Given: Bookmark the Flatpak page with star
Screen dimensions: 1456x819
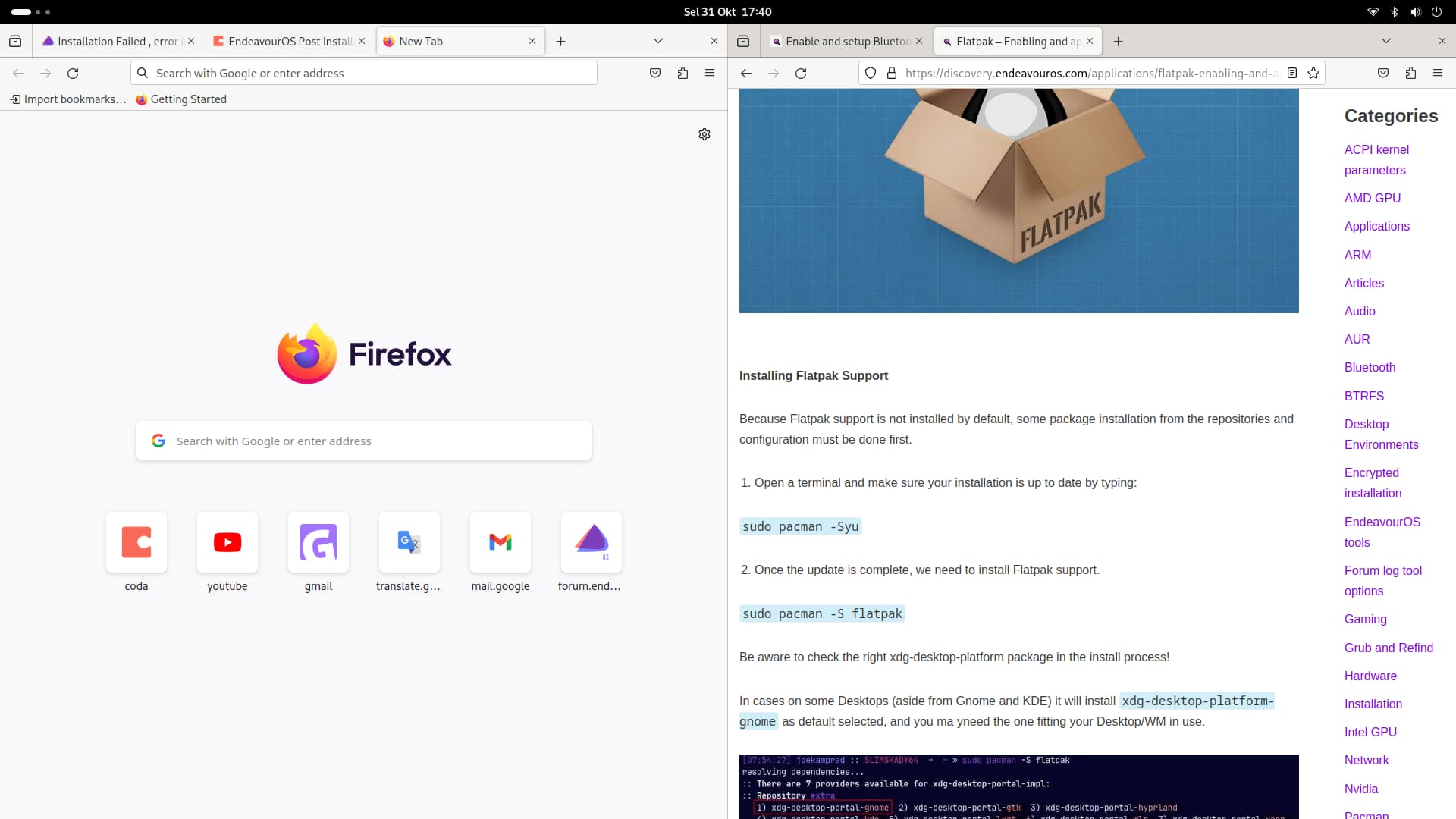Looking at the screenshot, I should tap(1313, 73).
